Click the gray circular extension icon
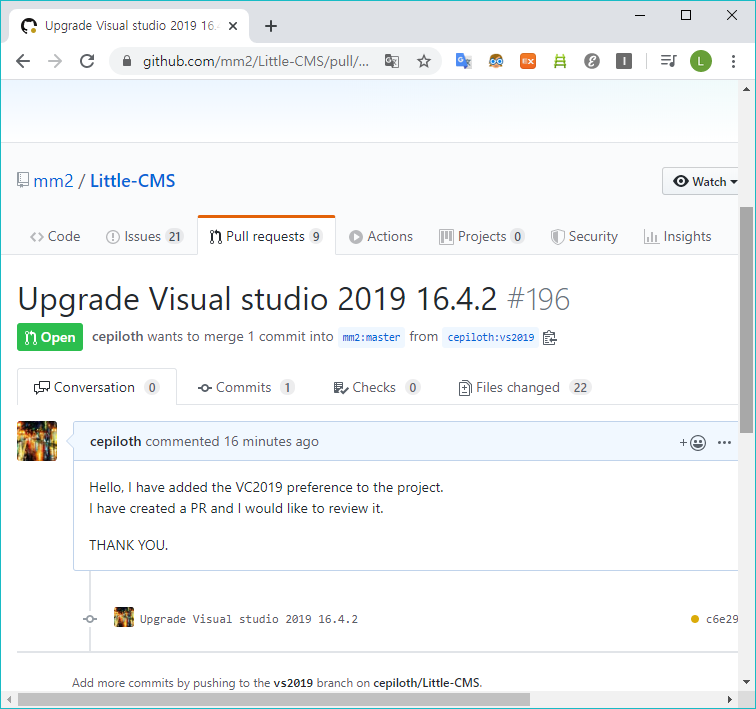The width and height of the screenshot is (756, 709). point(592,61)
